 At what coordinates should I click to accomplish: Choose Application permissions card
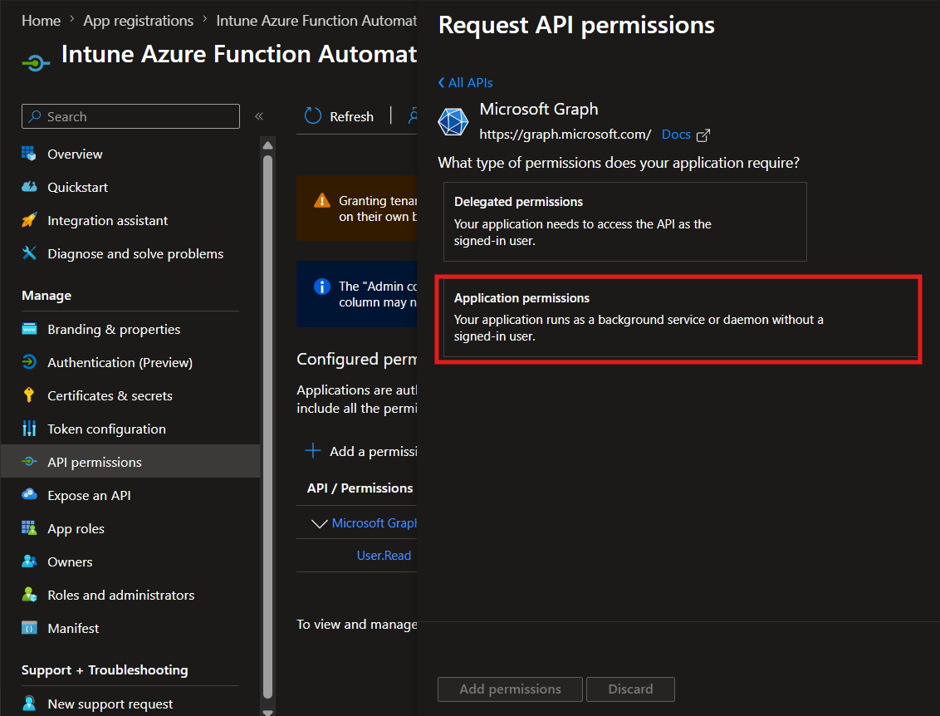(679, 318)
